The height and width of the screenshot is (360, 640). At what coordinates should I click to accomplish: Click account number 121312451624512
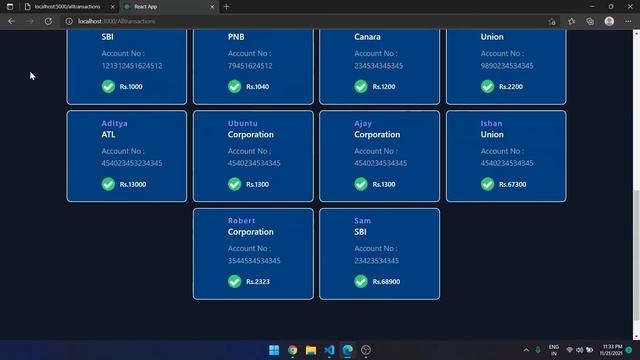pos(132,66)
